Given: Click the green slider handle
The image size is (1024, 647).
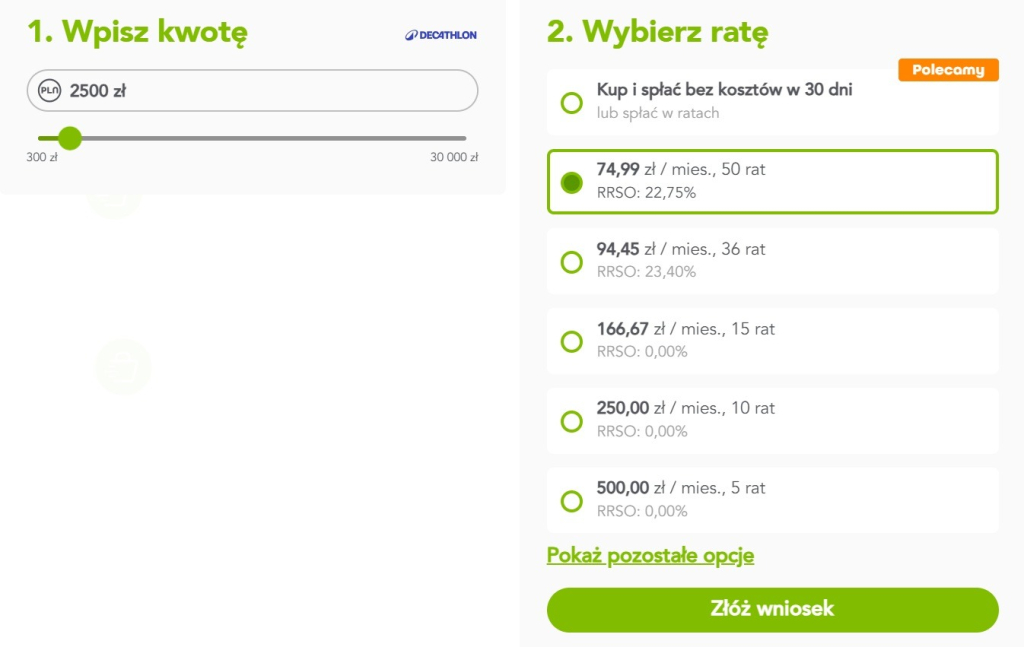Looking at the screenshot, I should (69, 138).
